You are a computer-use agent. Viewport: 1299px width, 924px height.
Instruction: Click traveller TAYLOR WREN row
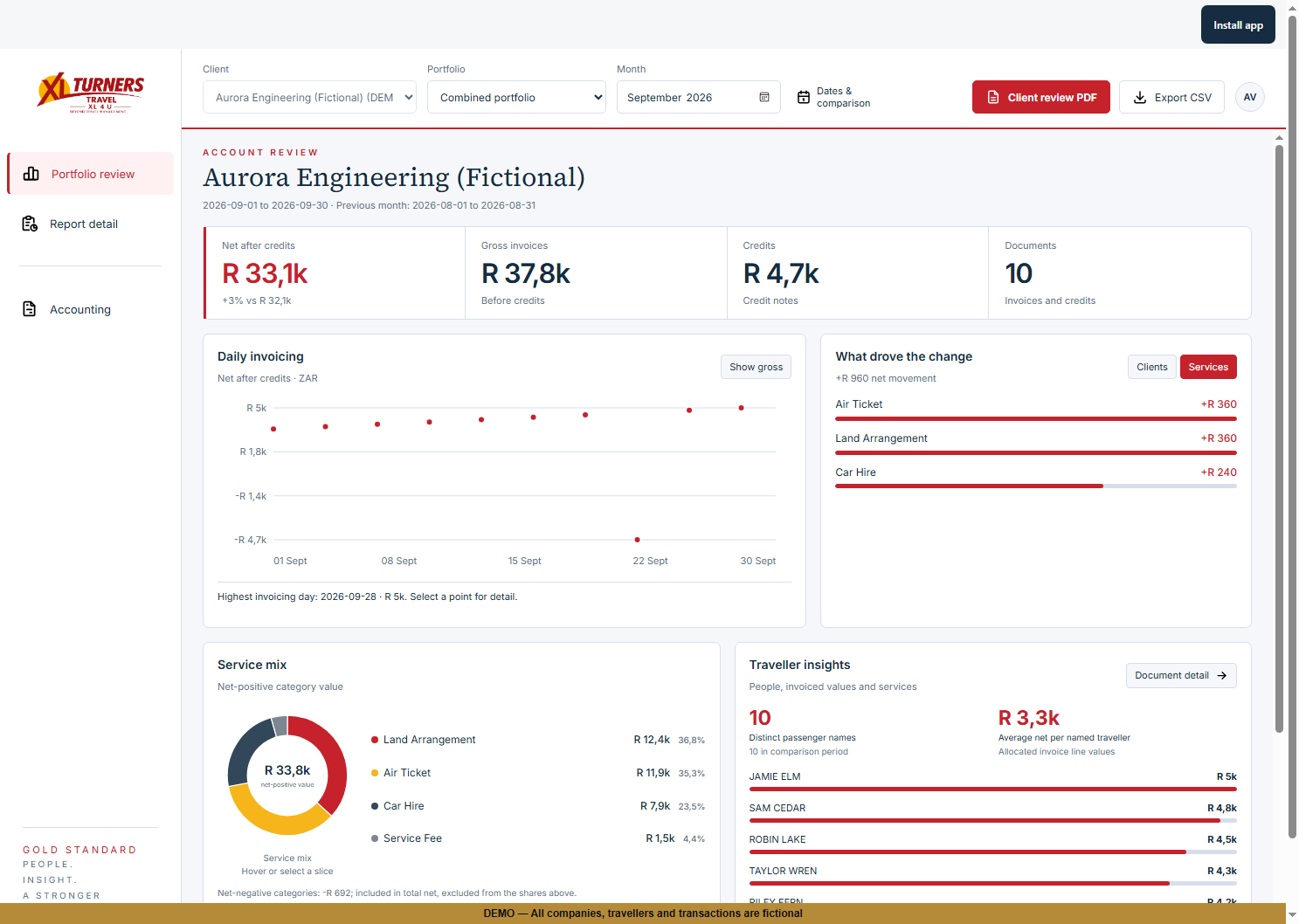pyautogui.click(x=992, y=875)
